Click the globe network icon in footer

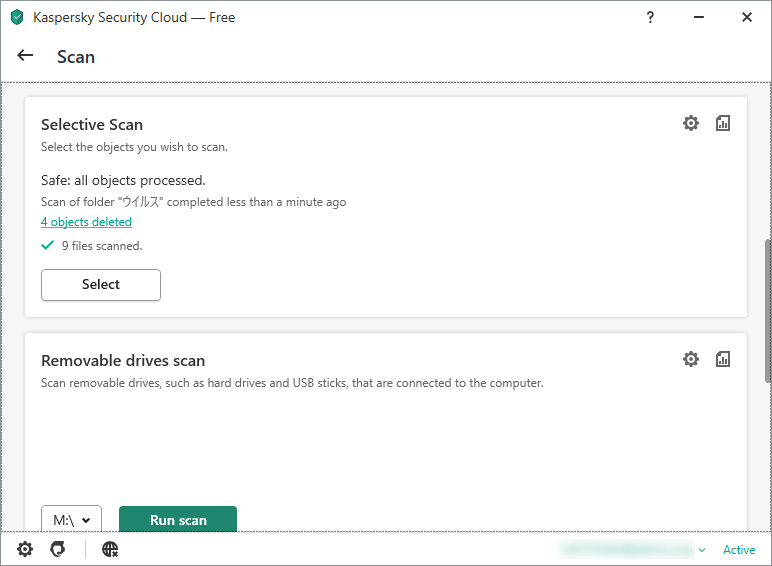(x=110, y=549)
